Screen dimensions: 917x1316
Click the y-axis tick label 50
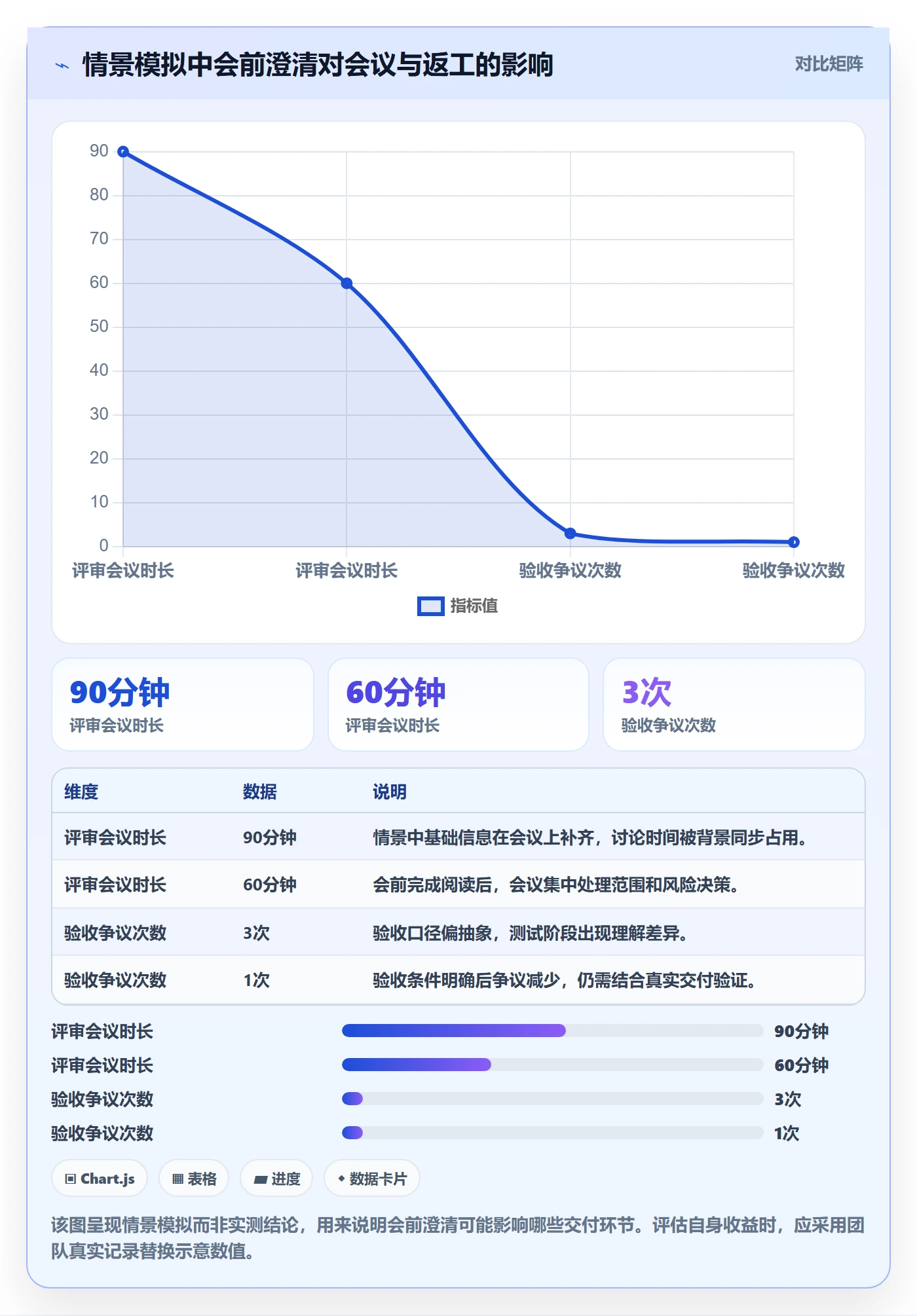(x=99, y=327)
